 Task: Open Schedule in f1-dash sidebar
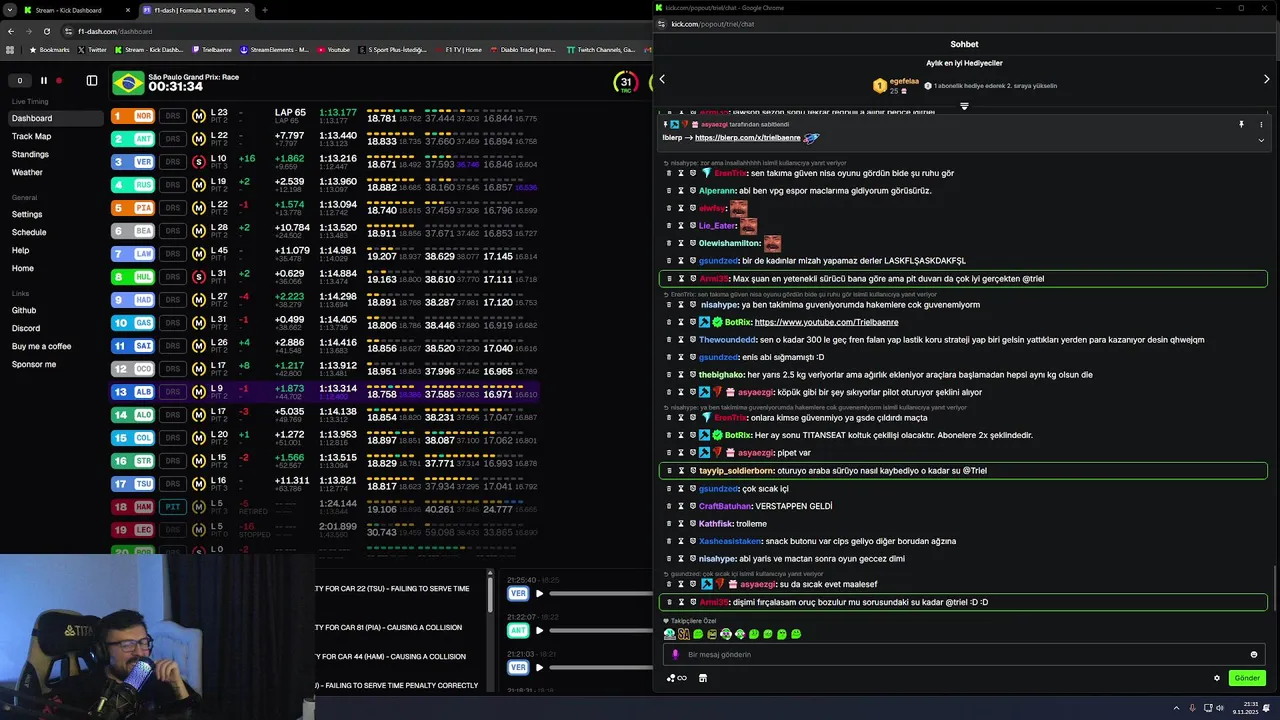click(x=29, y=232)
